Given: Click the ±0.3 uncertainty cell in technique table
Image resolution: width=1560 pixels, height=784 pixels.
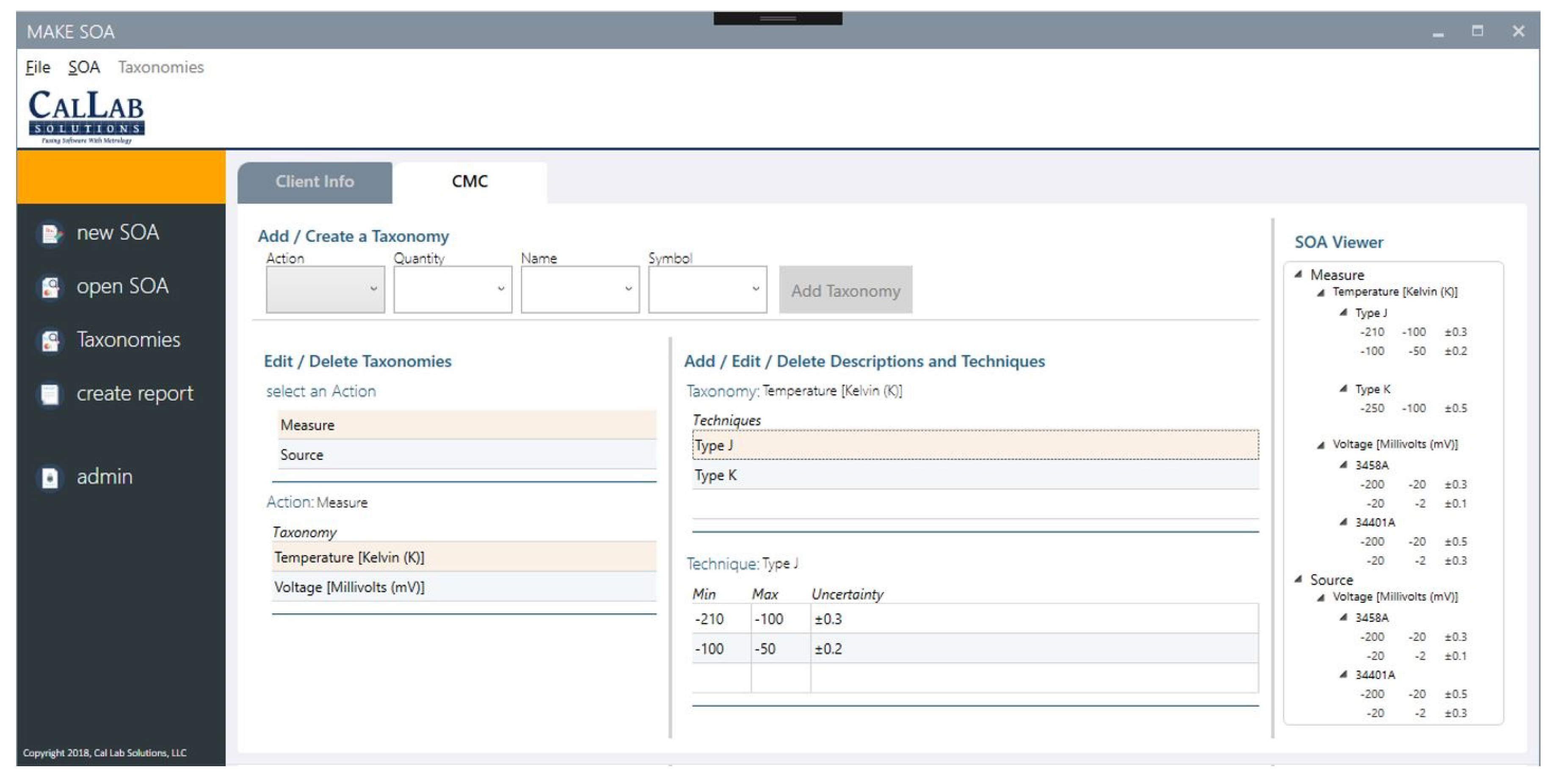Looking at the screenshot, I should coord(1034,619).
